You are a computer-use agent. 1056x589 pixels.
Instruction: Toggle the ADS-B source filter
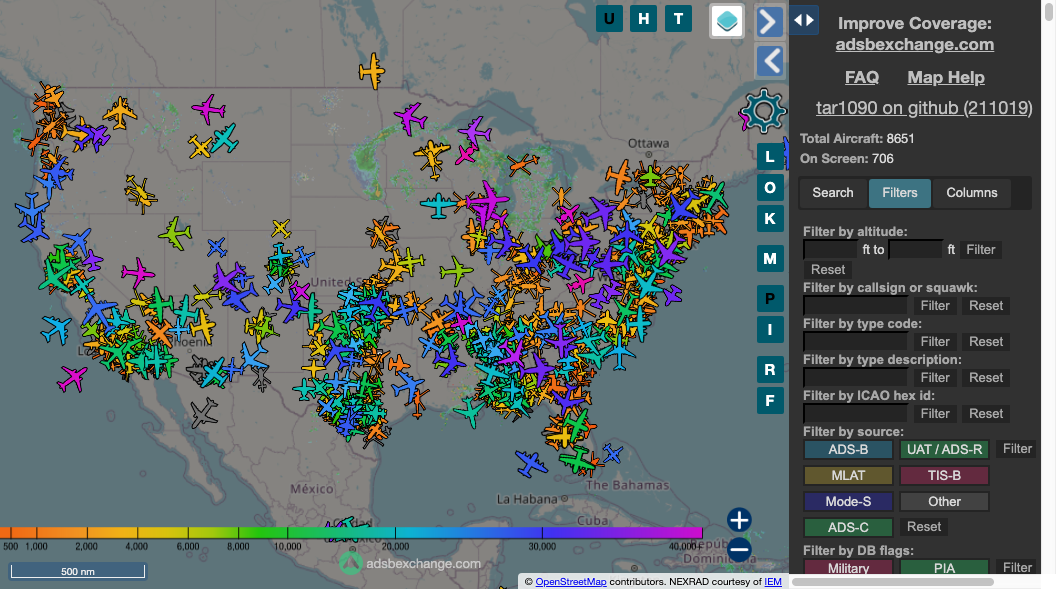[848, 450]
